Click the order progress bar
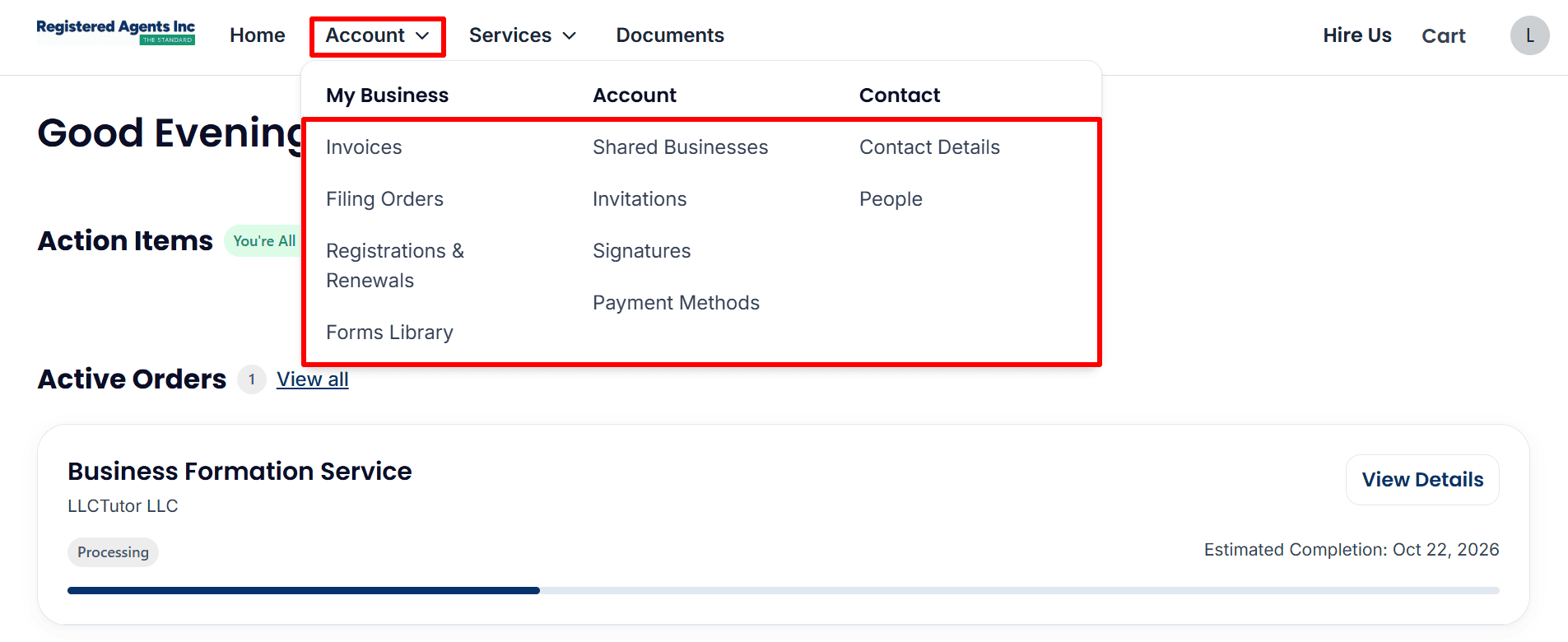Viewport: 1568px width, 642px height. [784, 590]
